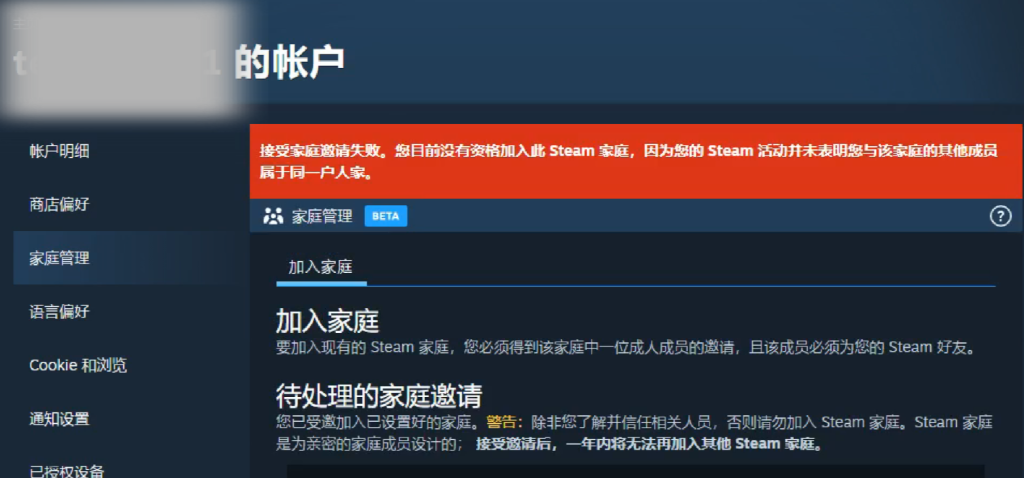Click the 加入家庭 section heading
The image size is (1024, 478).
point(327,321)
